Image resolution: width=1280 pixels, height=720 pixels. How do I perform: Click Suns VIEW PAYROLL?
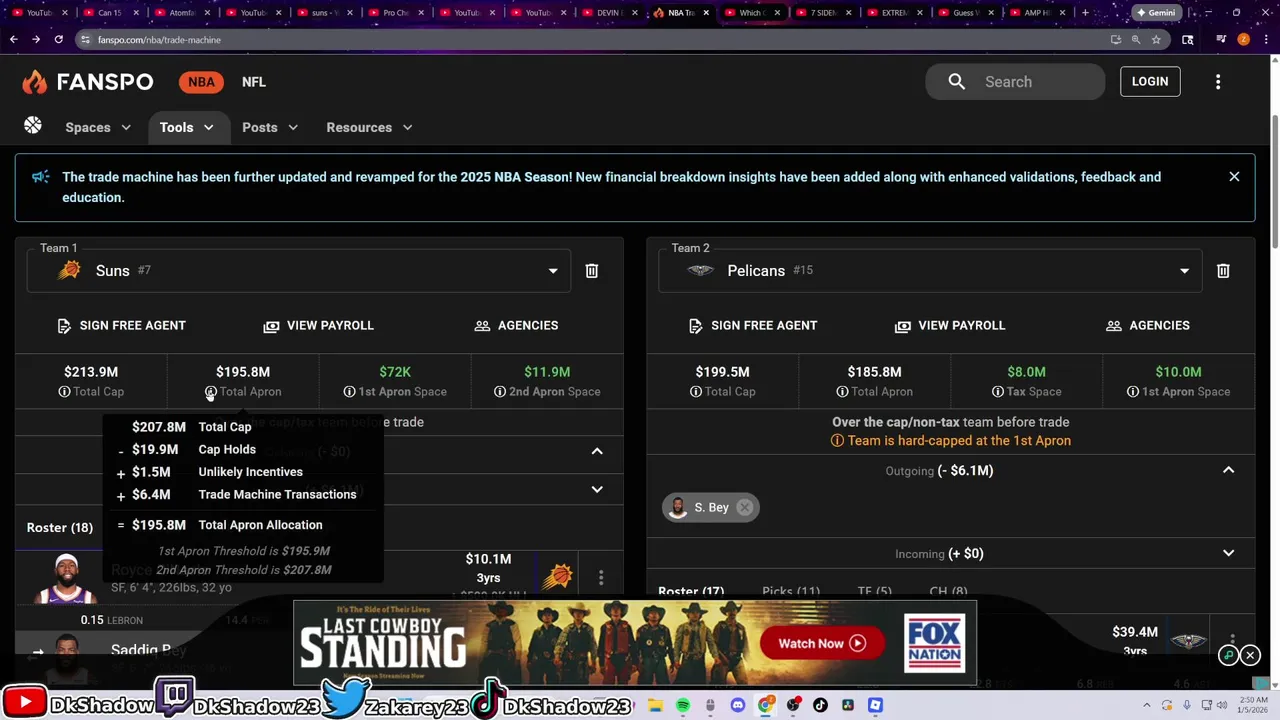[x=318, y=325]
